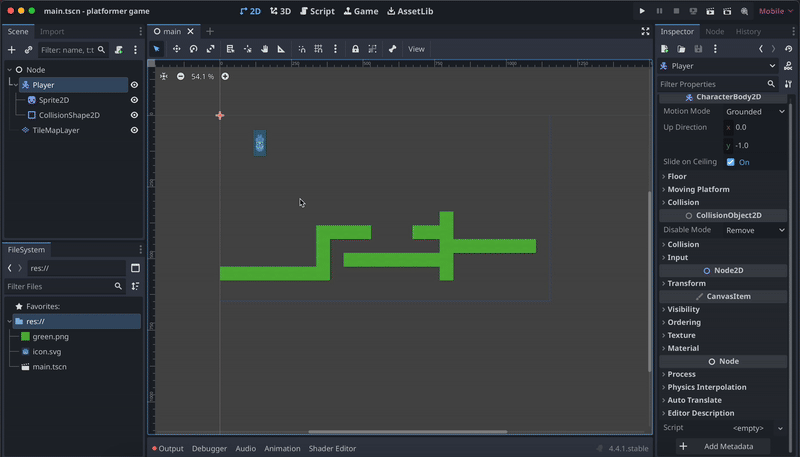Open the Motion Mode Grounded dropdown

click(755, 112)
